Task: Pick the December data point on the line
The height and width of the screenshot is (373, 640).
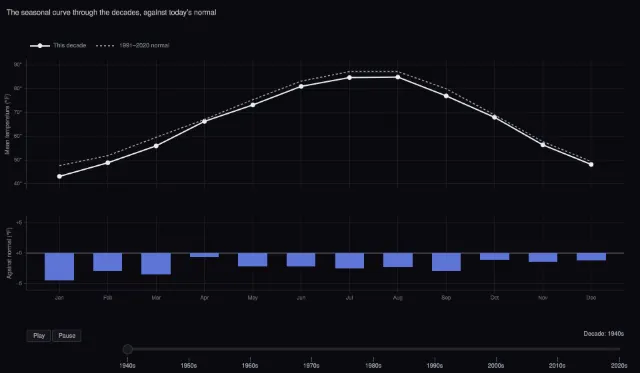Action: [x=591, y=164]
